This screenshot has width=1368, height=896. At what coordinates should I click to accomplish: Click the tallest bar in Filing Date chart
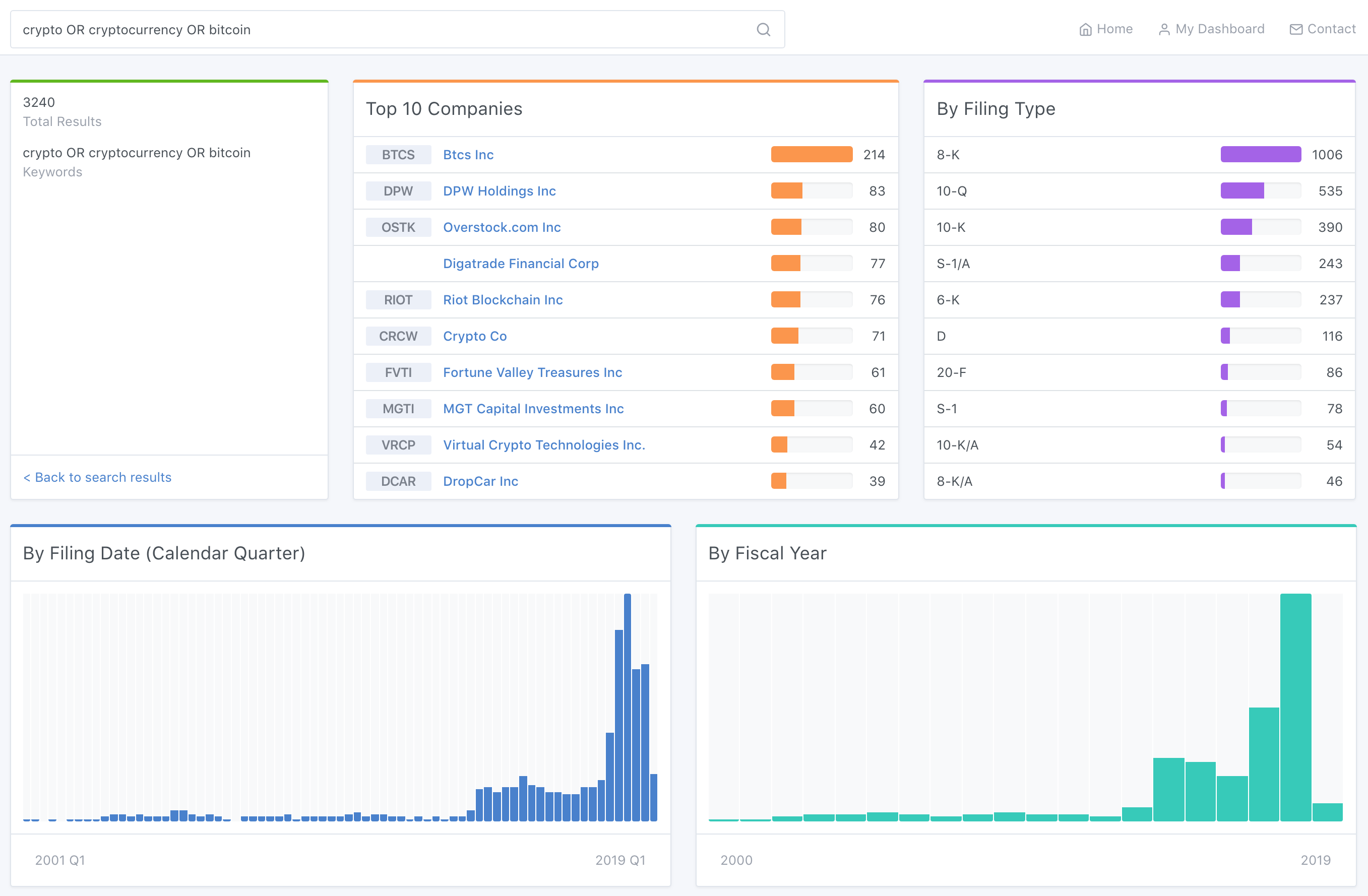[x=627, y=707]
